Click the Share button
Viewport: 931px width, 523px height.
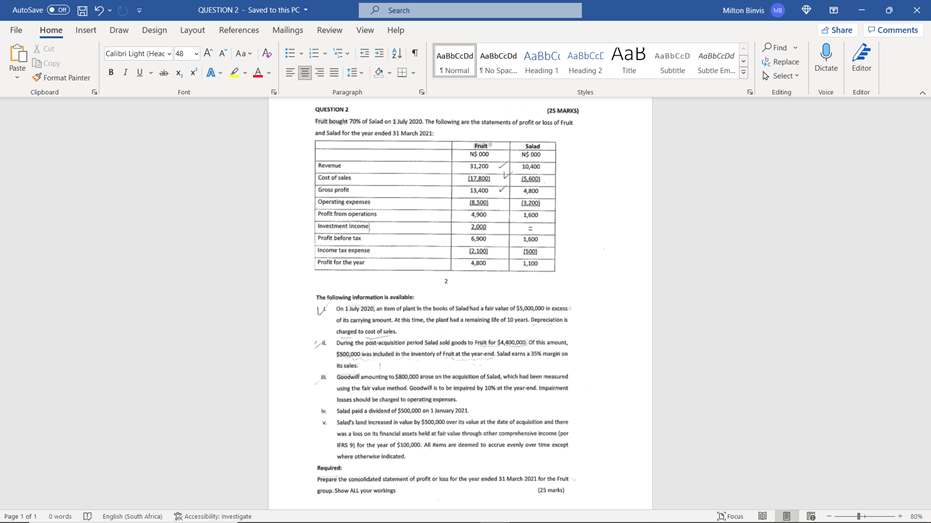(x=837, y=30)
